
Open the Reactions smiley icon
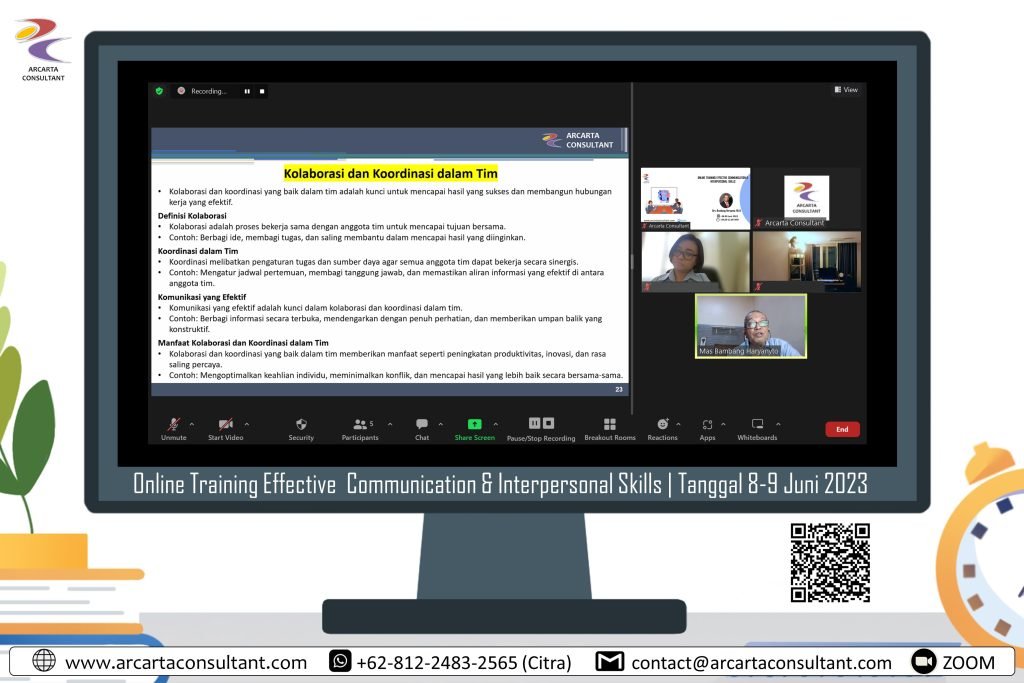click(x=662, y=424)
